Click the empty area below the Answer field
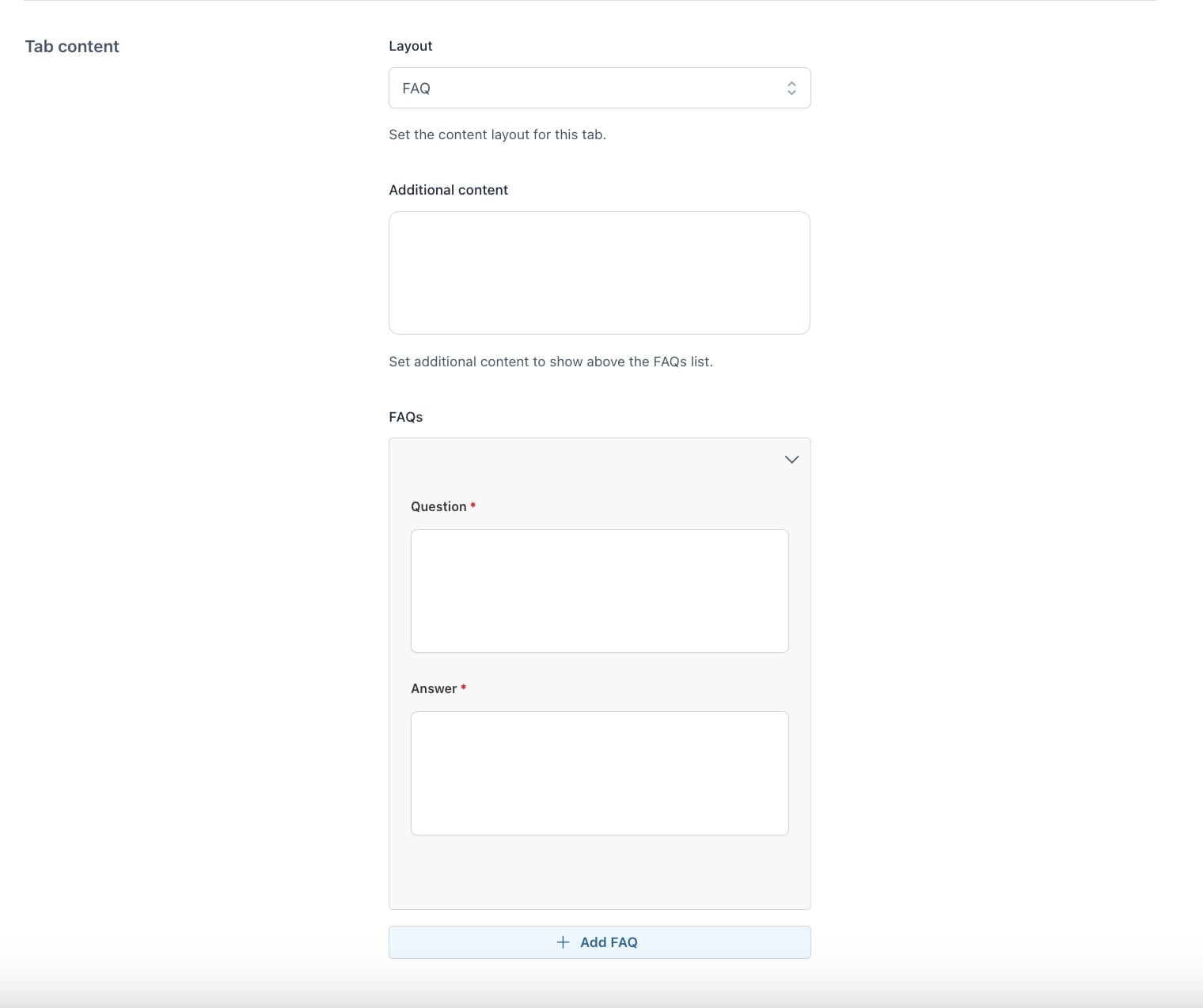Screen dimensions: 1203x1008 click(599, 872)
